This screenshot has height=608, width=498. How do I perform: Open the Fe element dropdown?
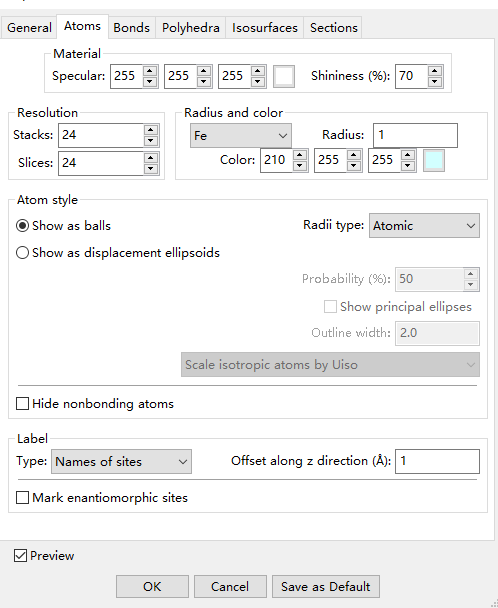pyautogui.click(x=241, y=136)
